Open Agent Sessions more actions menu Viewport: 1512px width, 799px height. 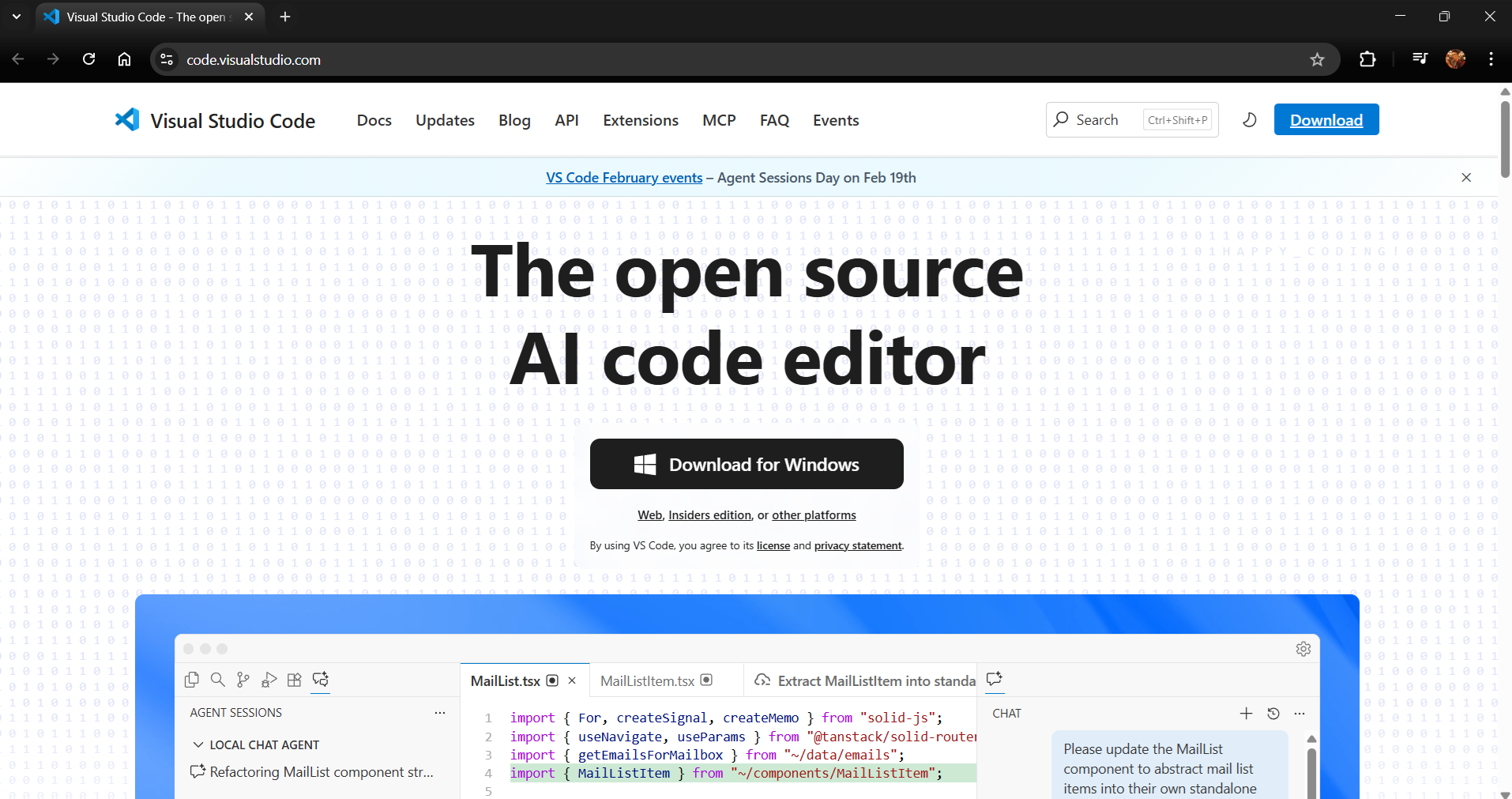pyautogui.click(x=440, y=713)
